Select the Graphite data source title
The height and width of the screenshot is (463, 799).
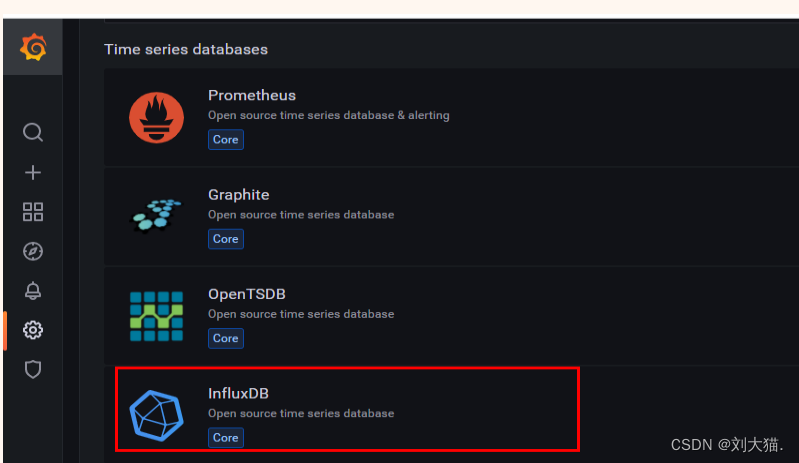[x=238, y=194]
